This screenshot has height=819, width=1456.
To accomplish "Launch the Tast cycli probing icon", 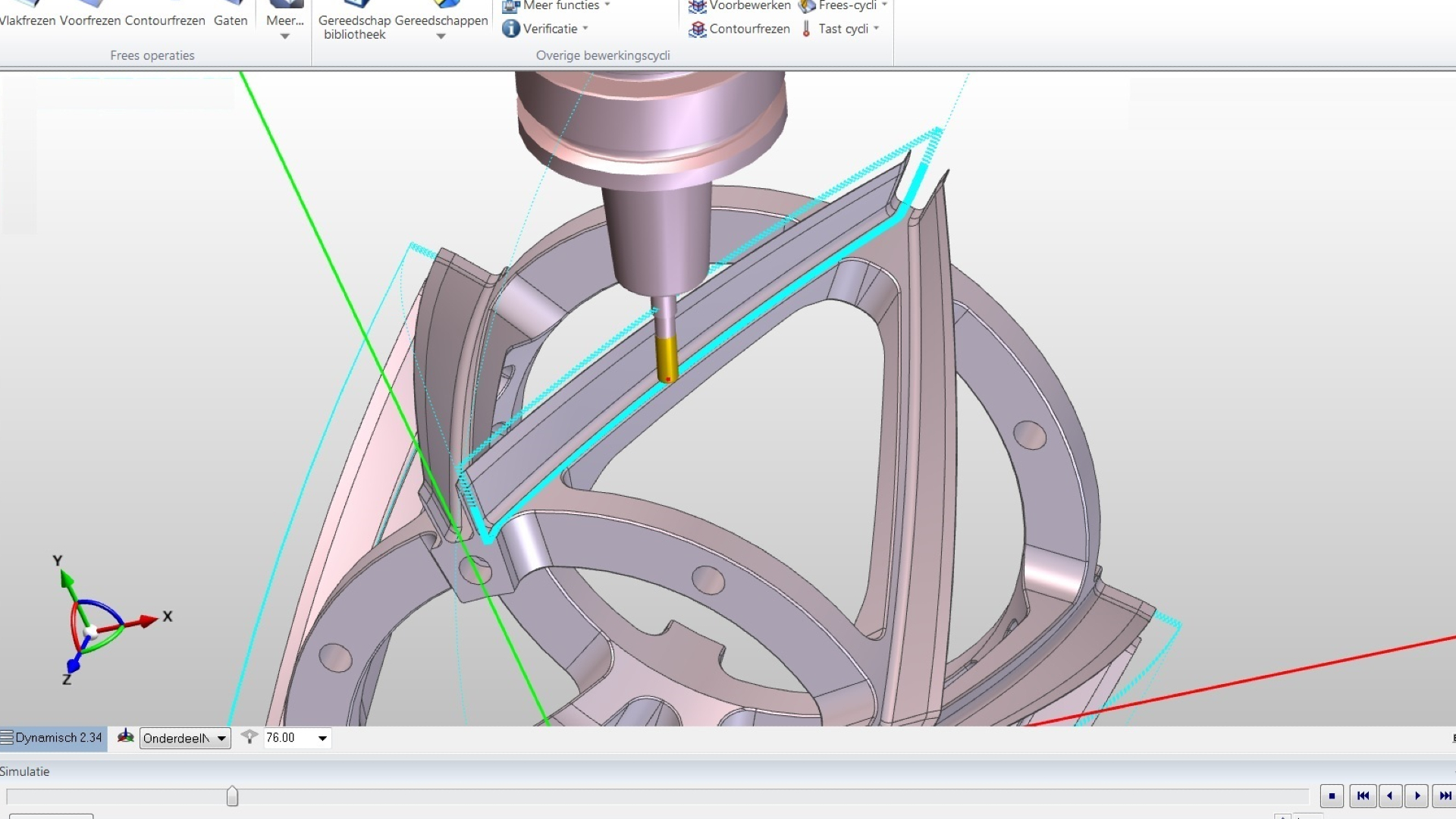I will pyautogui.click(x=806, y=29).
